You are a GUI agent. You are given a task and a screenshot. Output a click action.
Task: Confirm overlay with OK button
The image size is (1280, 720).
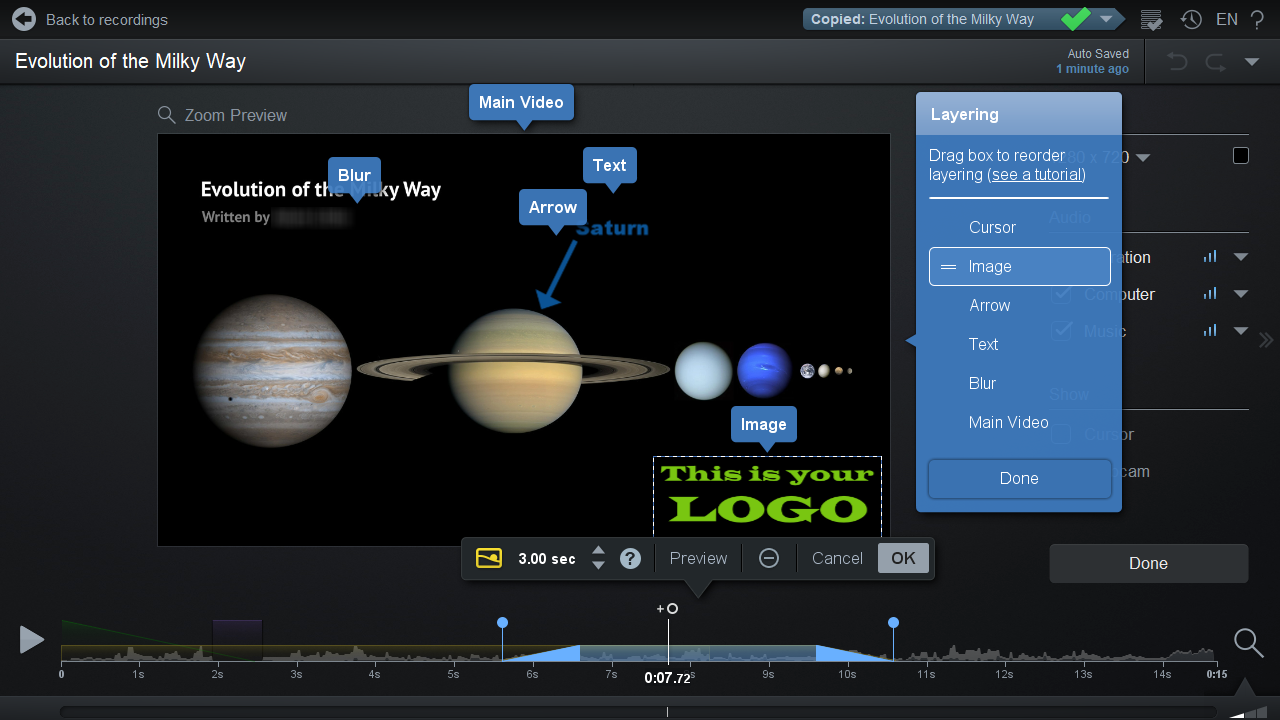(x=903, y=558)
